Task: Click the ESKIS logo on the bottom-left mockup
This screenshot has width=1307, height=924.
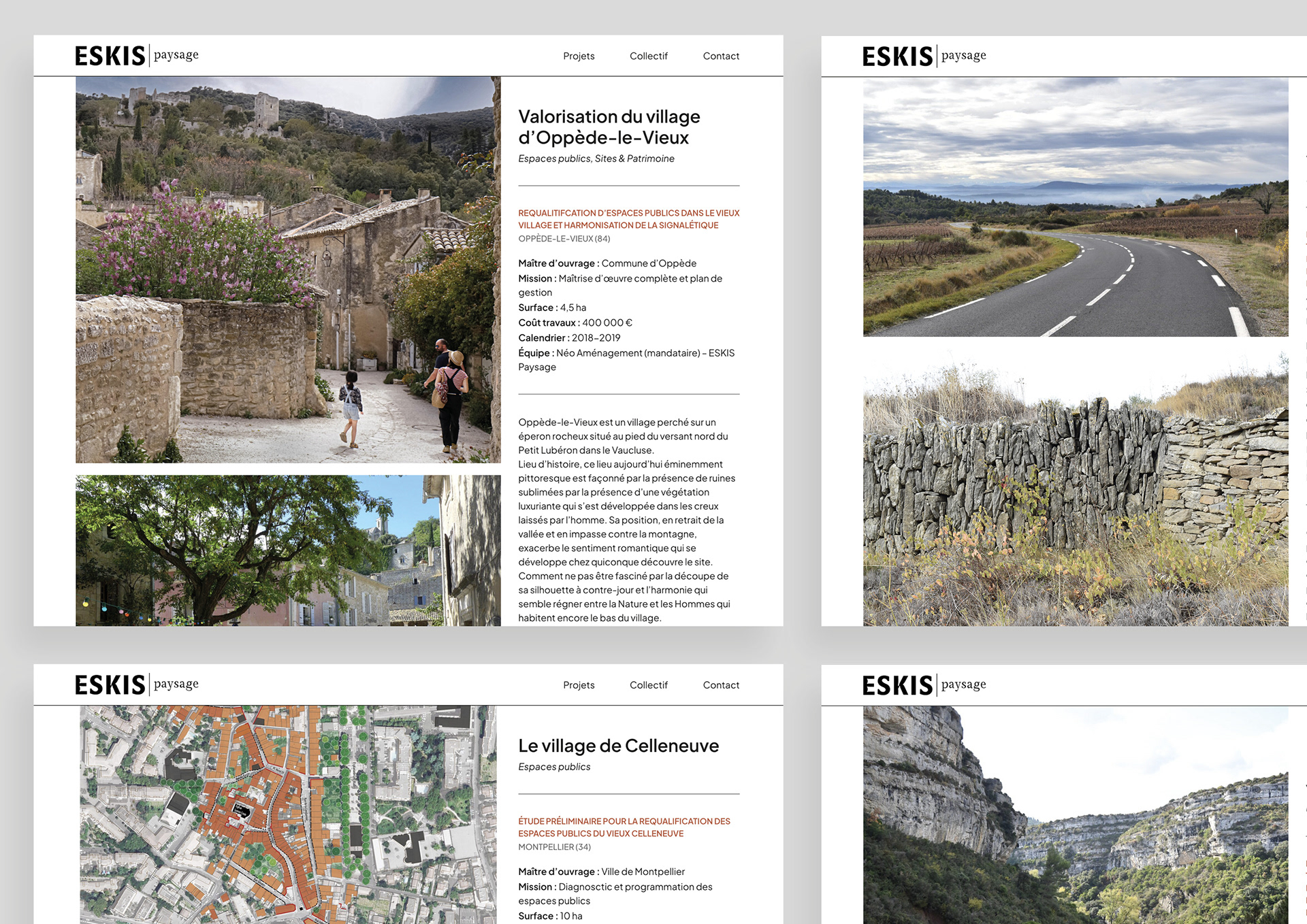Action: (136, 684)
